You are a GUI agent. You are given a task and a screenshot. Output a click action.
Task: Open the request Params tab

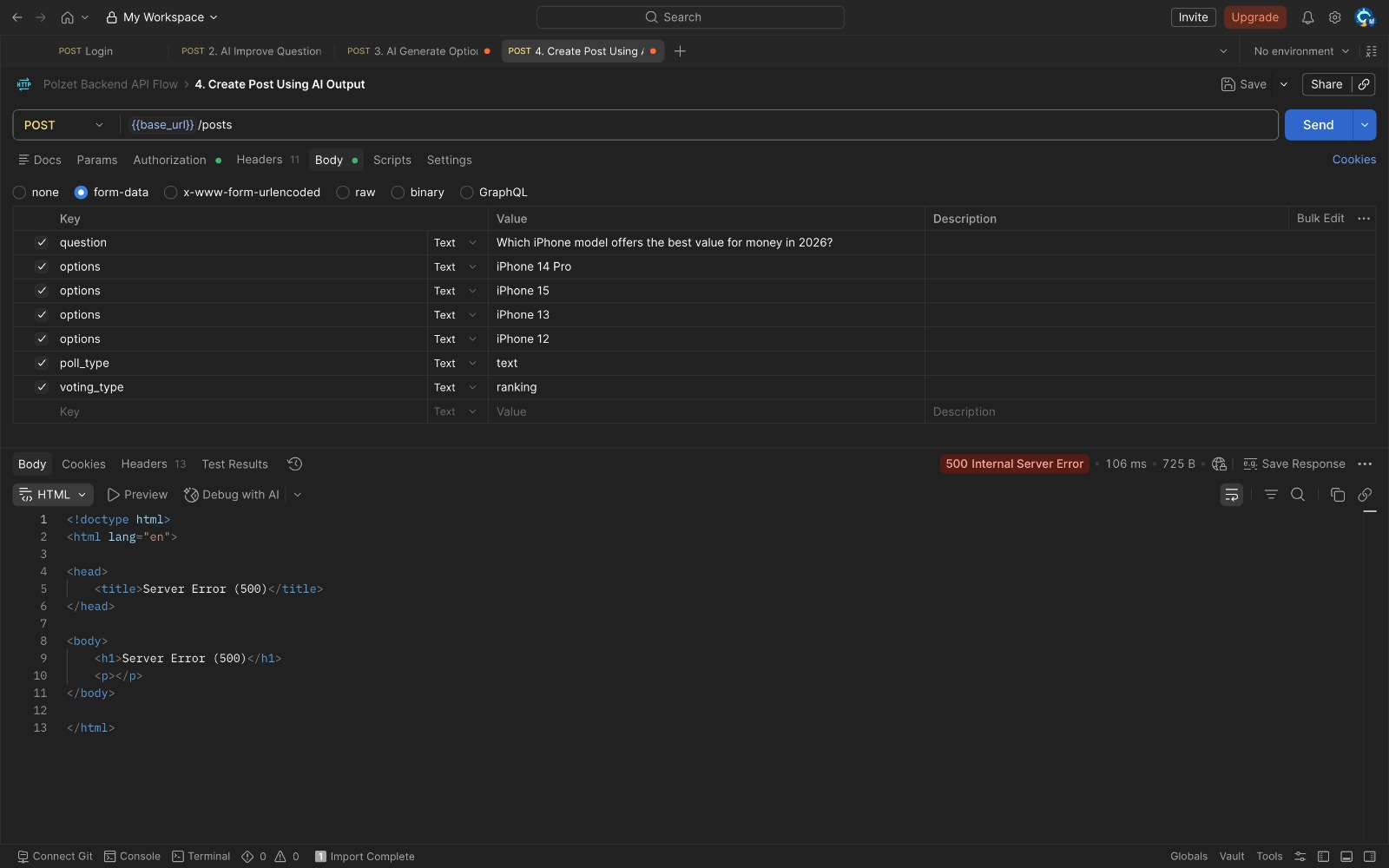(97, 161)
